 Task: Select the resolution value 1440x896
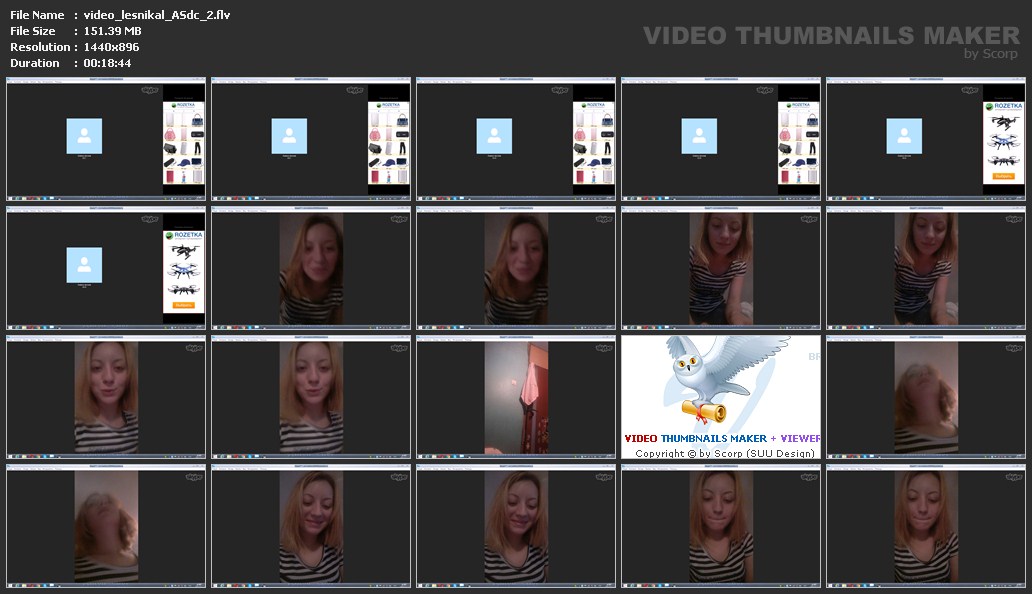pos(111,47)
